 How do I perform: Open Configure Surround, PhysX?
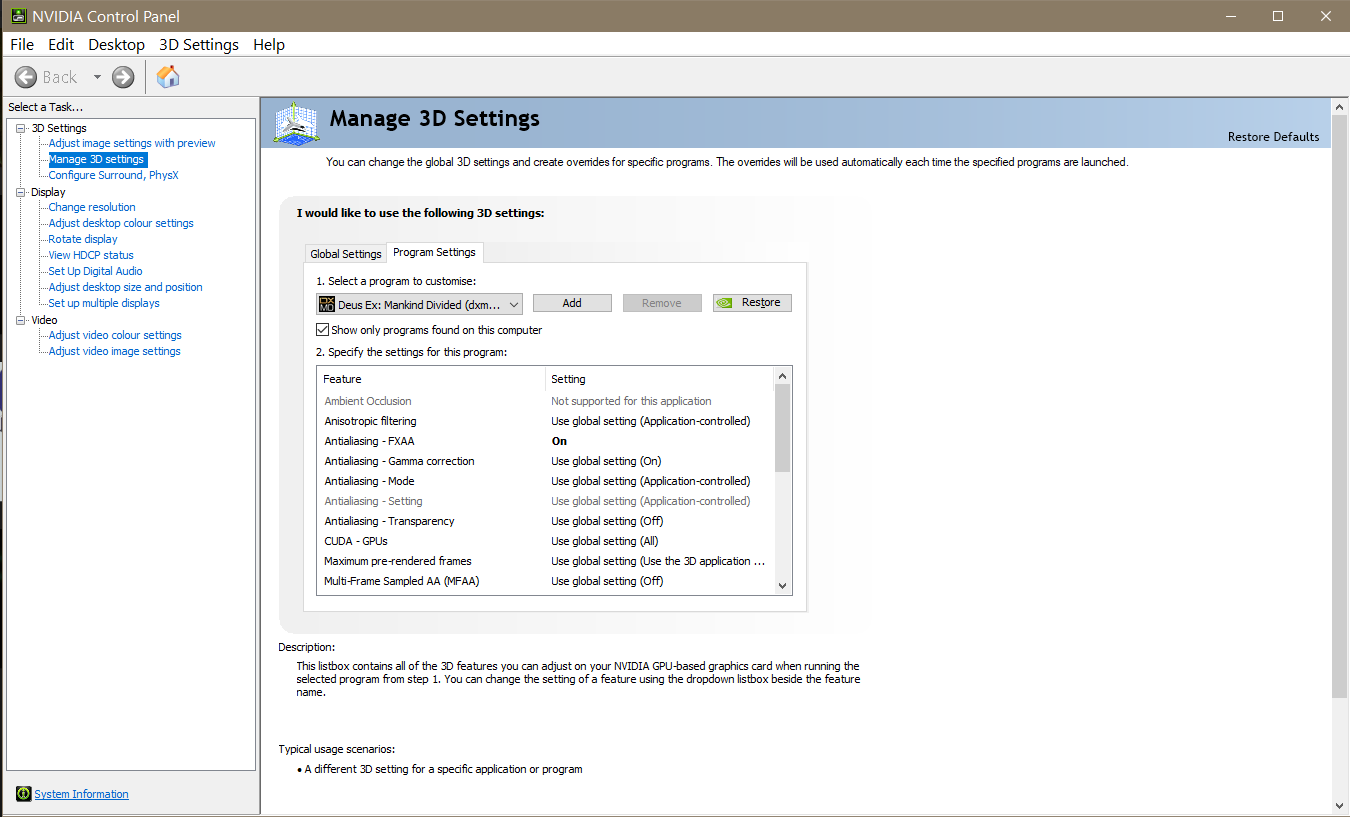(x=113, y=175)
